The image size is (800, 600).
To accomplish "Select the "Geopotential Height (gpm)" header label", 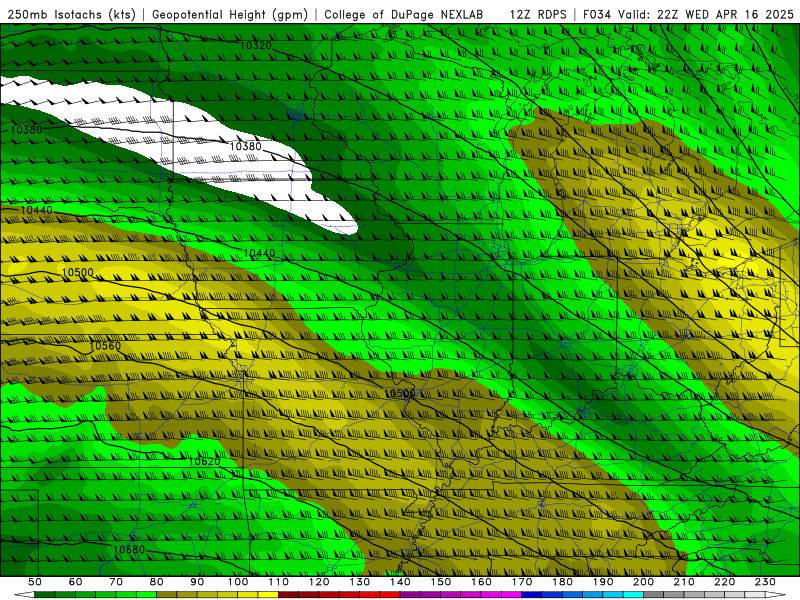I will pyautogui.click(x=230, y=14).
